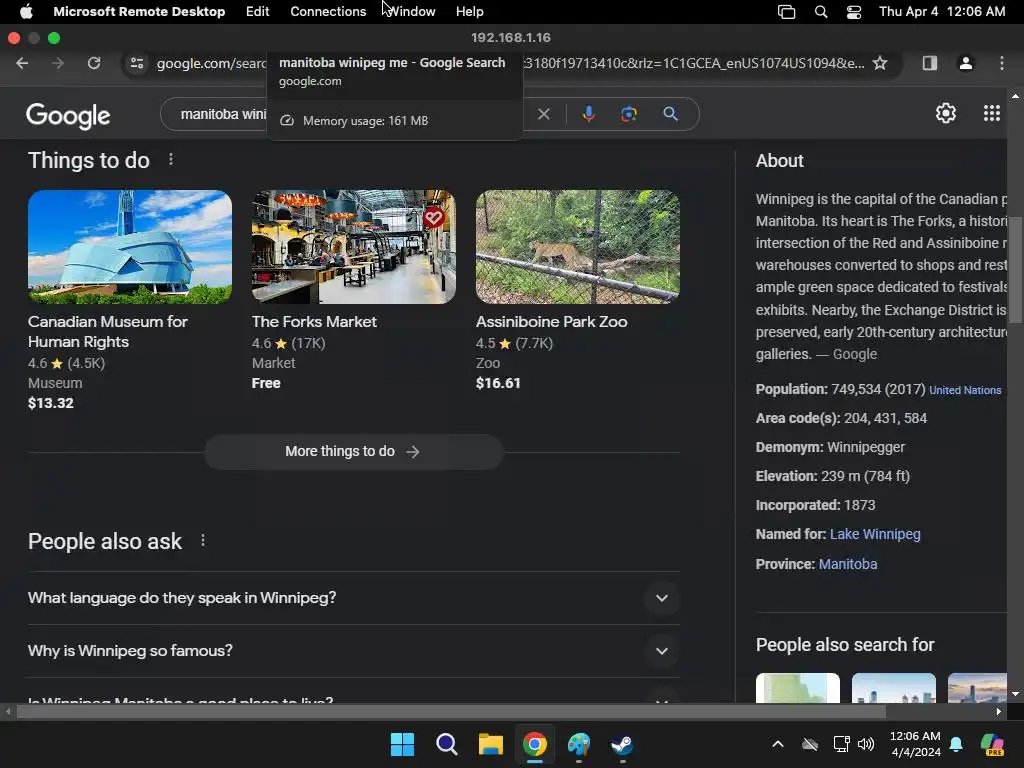Open Steam from taskbar

point(622,744)
